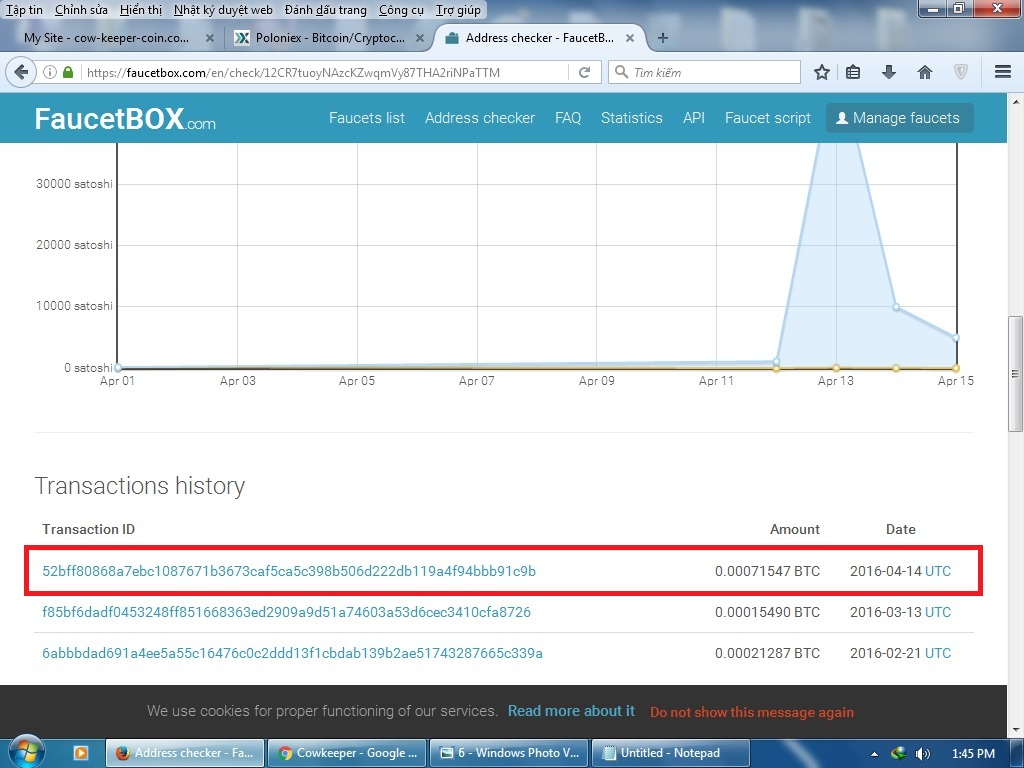The width and height of the screenshot is (1024, 768).
Task: Click amount 0.00071547 BTC
Action: coord(767,571)
